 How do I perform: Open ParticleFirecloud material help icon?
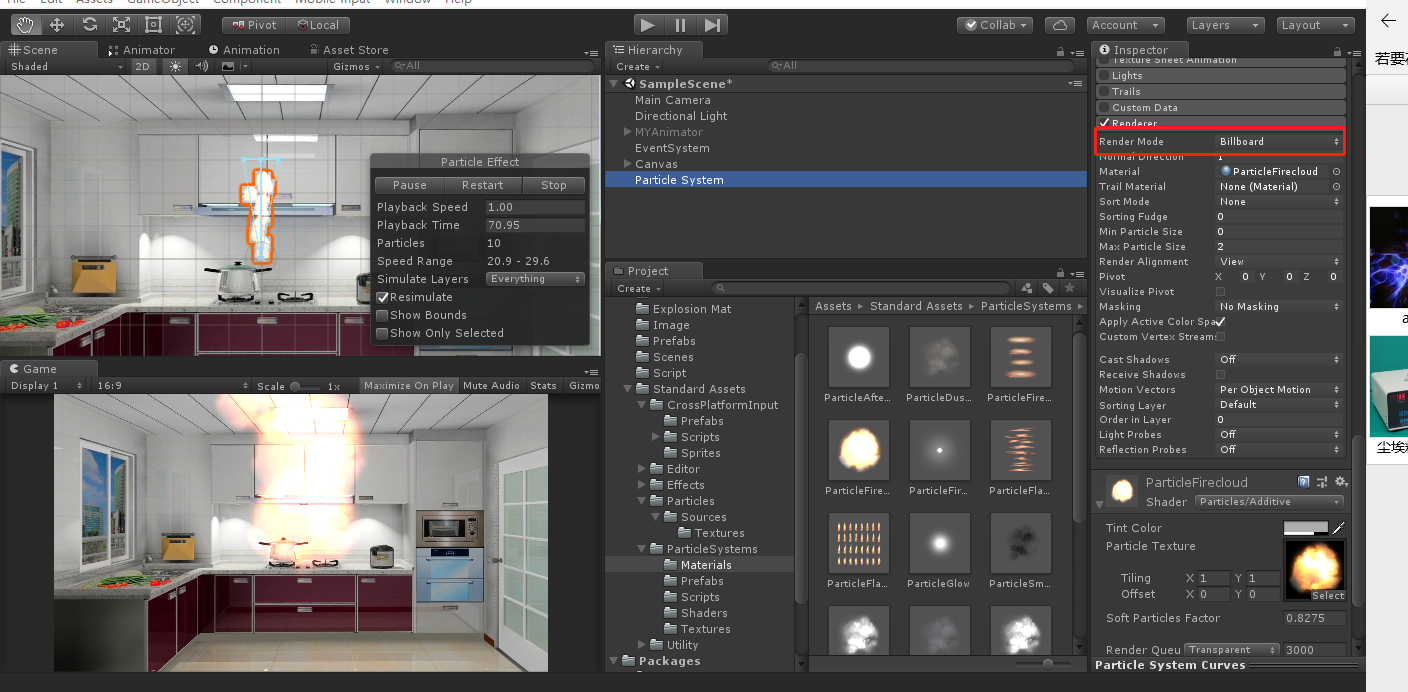coord(1304,482)
